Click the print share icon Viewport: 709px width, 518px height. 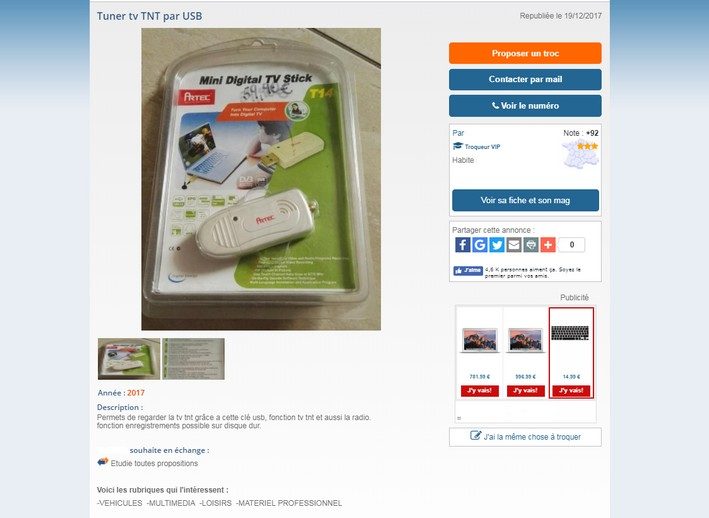point(531,245)
